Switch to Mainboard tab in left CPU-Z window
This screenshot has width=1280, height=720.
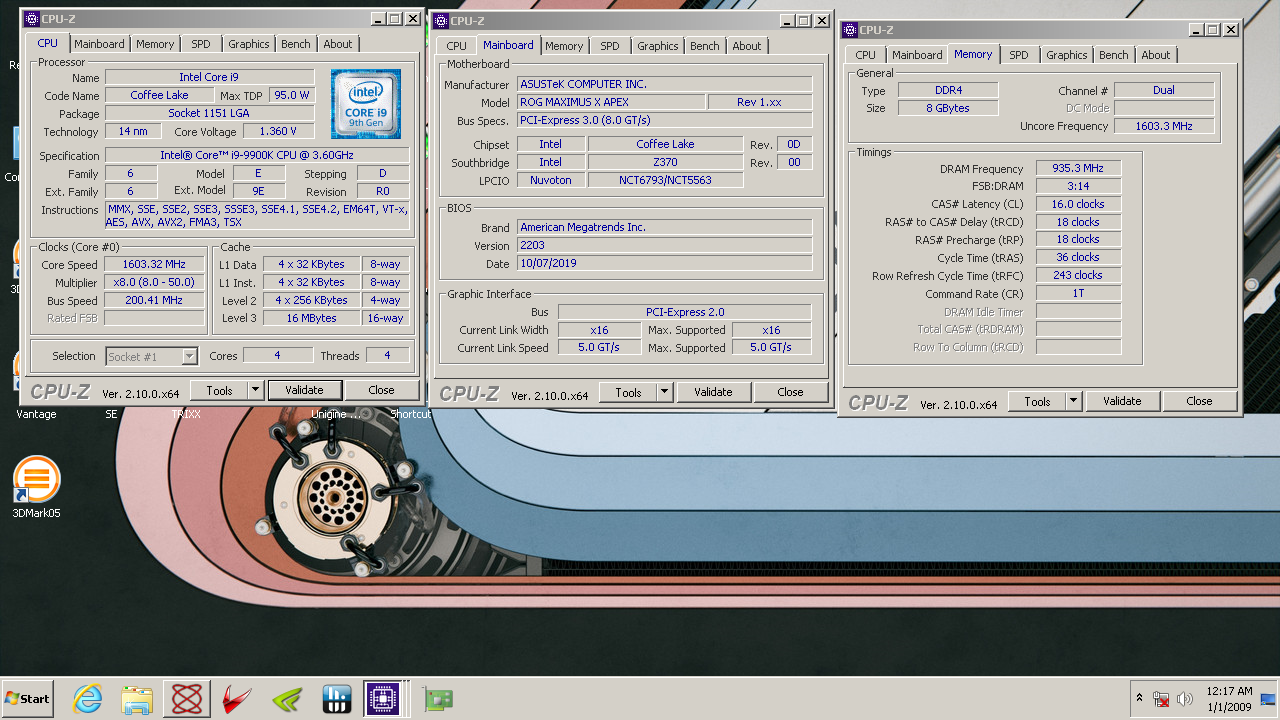point(99,44)
